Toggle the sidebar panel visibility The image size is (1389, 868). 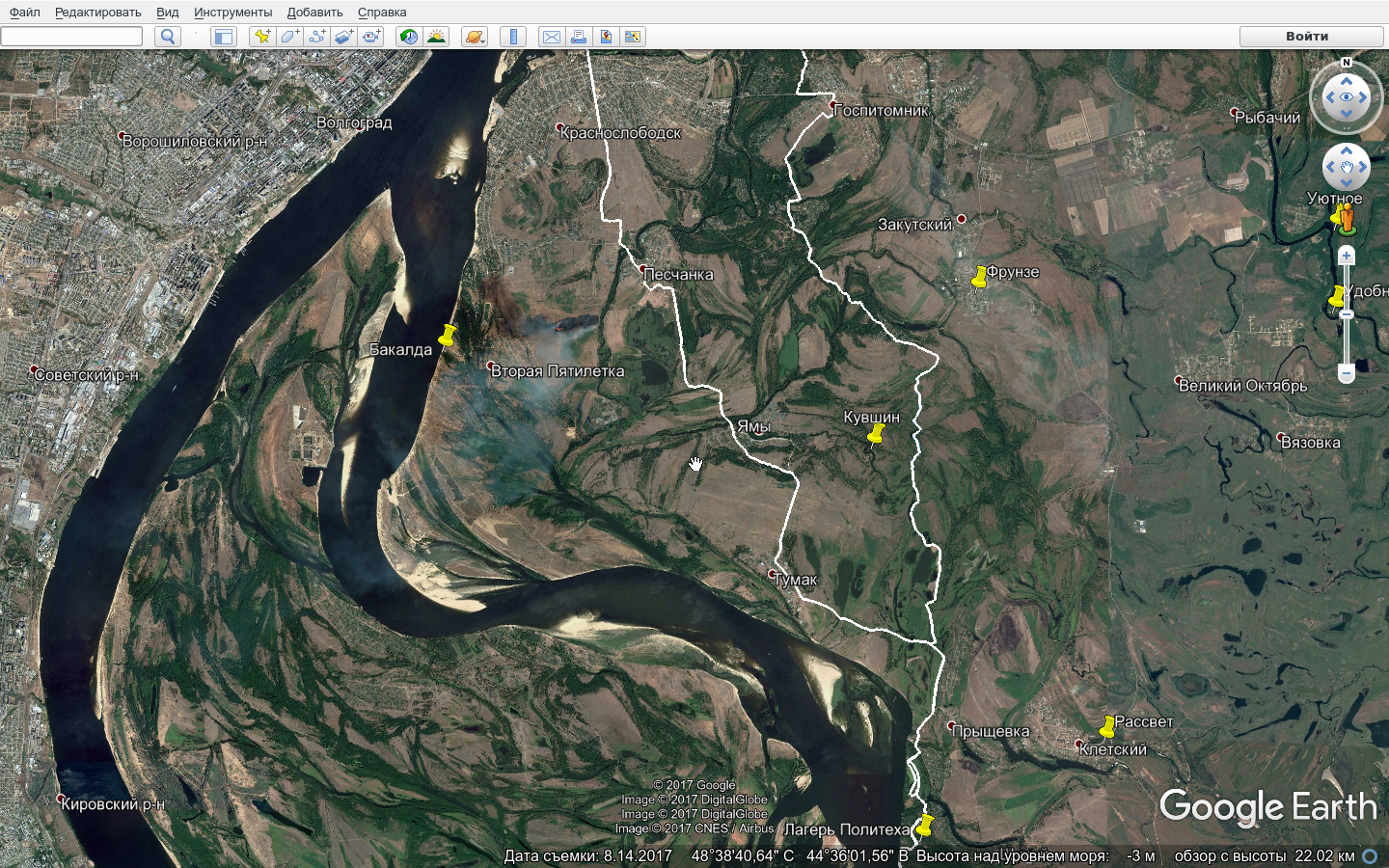[x=224, y=37]
